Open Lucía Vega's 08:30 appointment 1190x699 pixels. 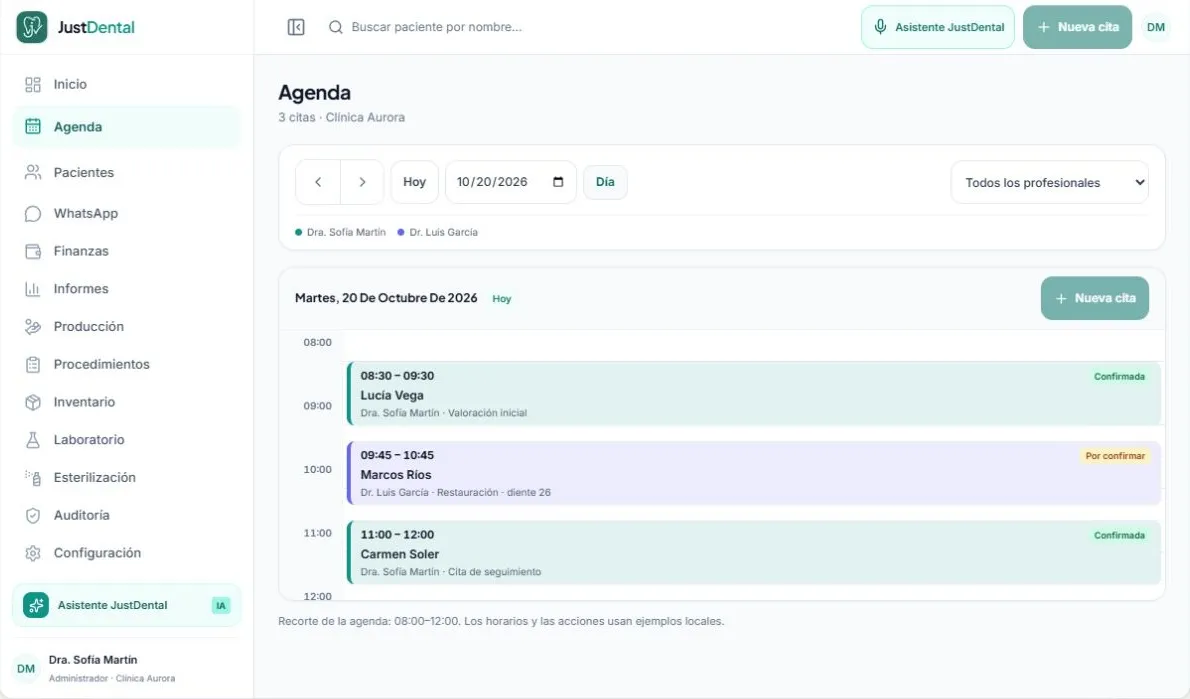coord(754,394)
